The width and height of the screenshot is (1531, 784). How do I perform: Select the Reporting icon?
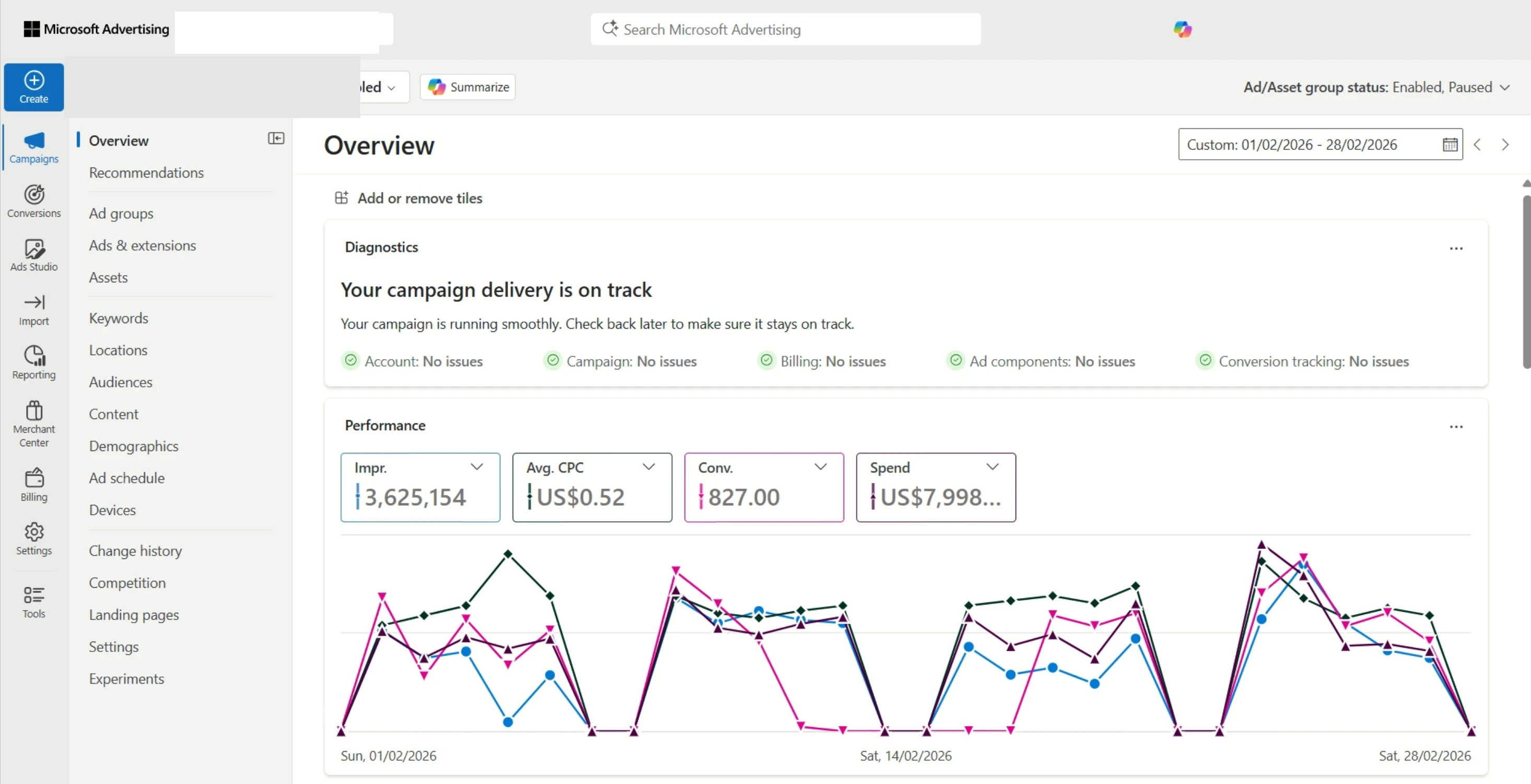tap(33, 362)
